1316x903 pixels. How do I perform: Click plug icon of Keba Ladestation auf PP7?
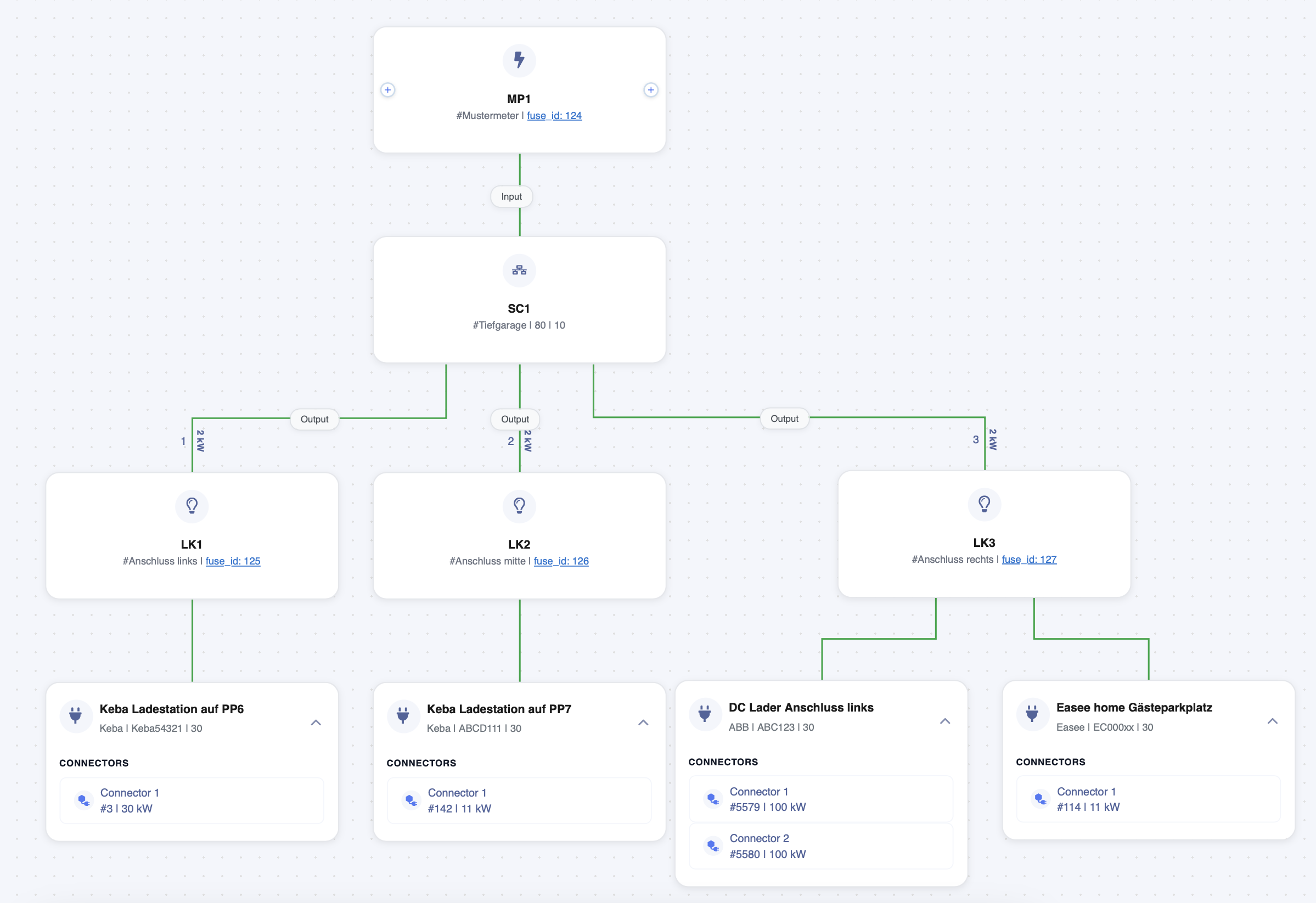pyautogui.click(x=403, y=716)
